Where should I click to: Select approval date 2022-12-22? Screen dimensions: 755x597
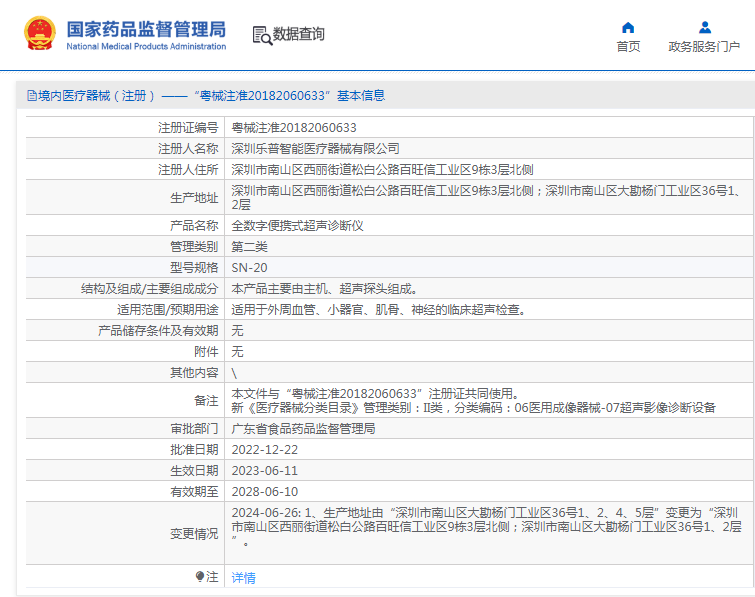(x=265, y=450)
